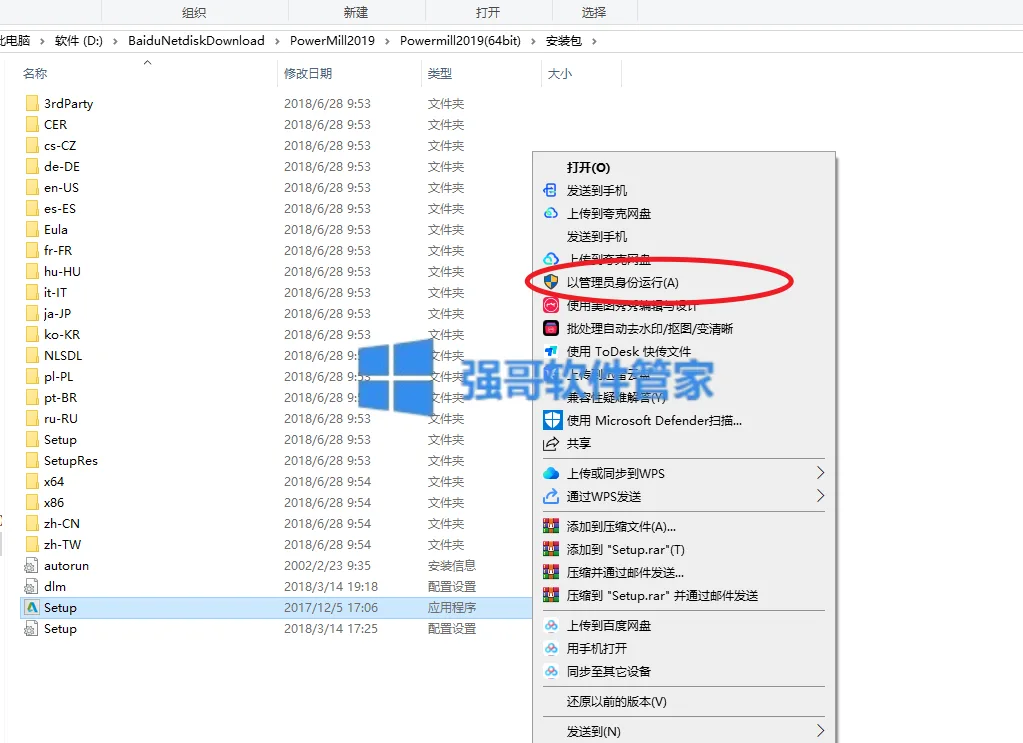The height and width of the screenshot is (743, 1023).
Task: Expand the breadcrumb chevron after Powermill2019(64bit)
Action: (x=534, y=41)
